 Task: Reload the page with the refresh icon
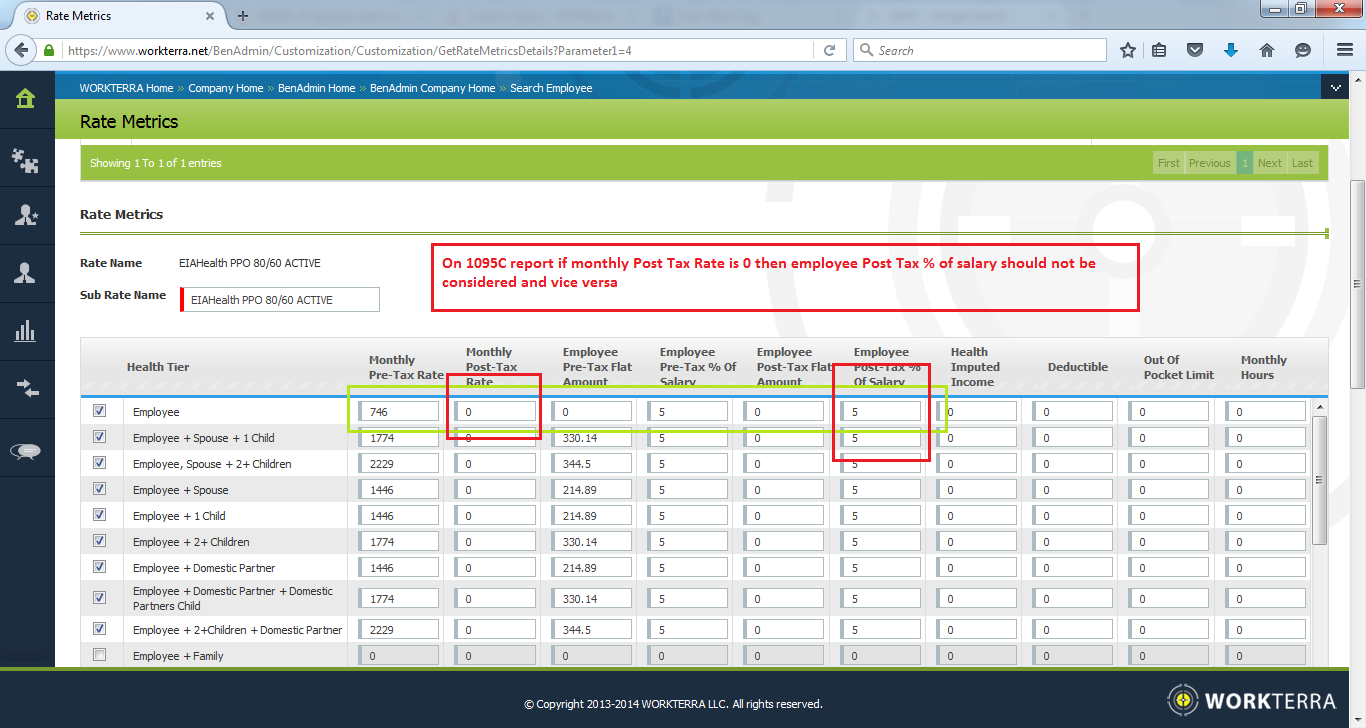coord(829,50)
